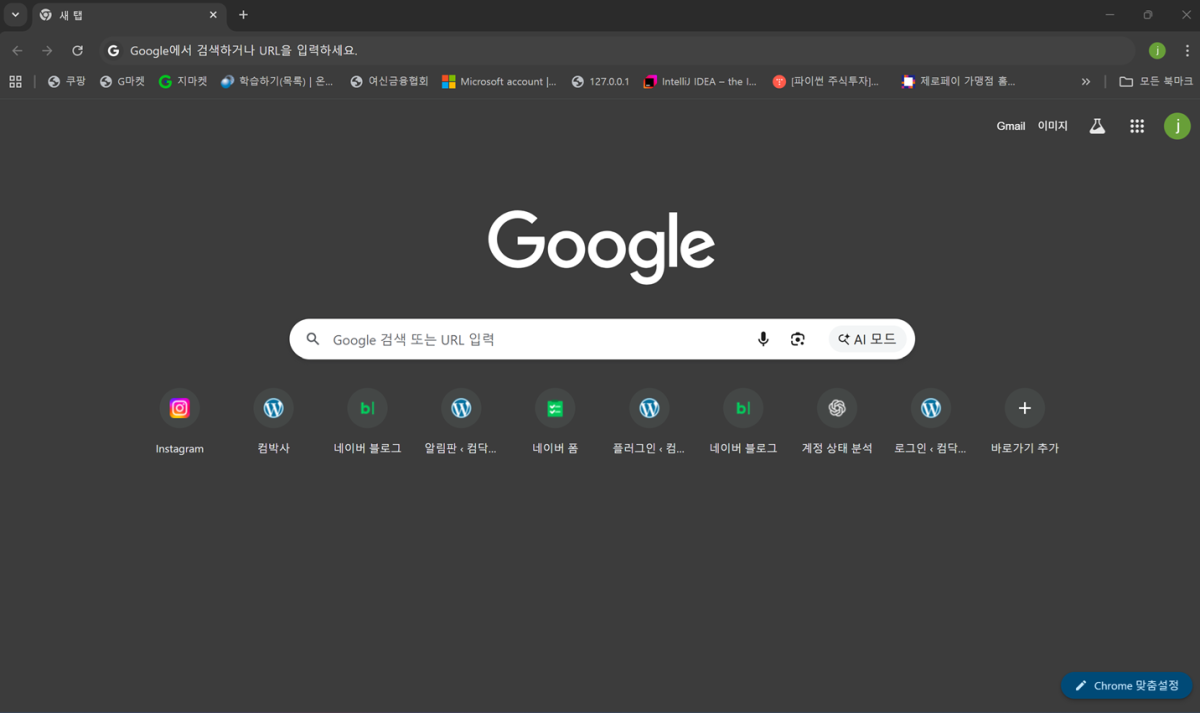Open the 알림판 shortcut
This screenshot has width=1200, height=713.
click(461, 422)
